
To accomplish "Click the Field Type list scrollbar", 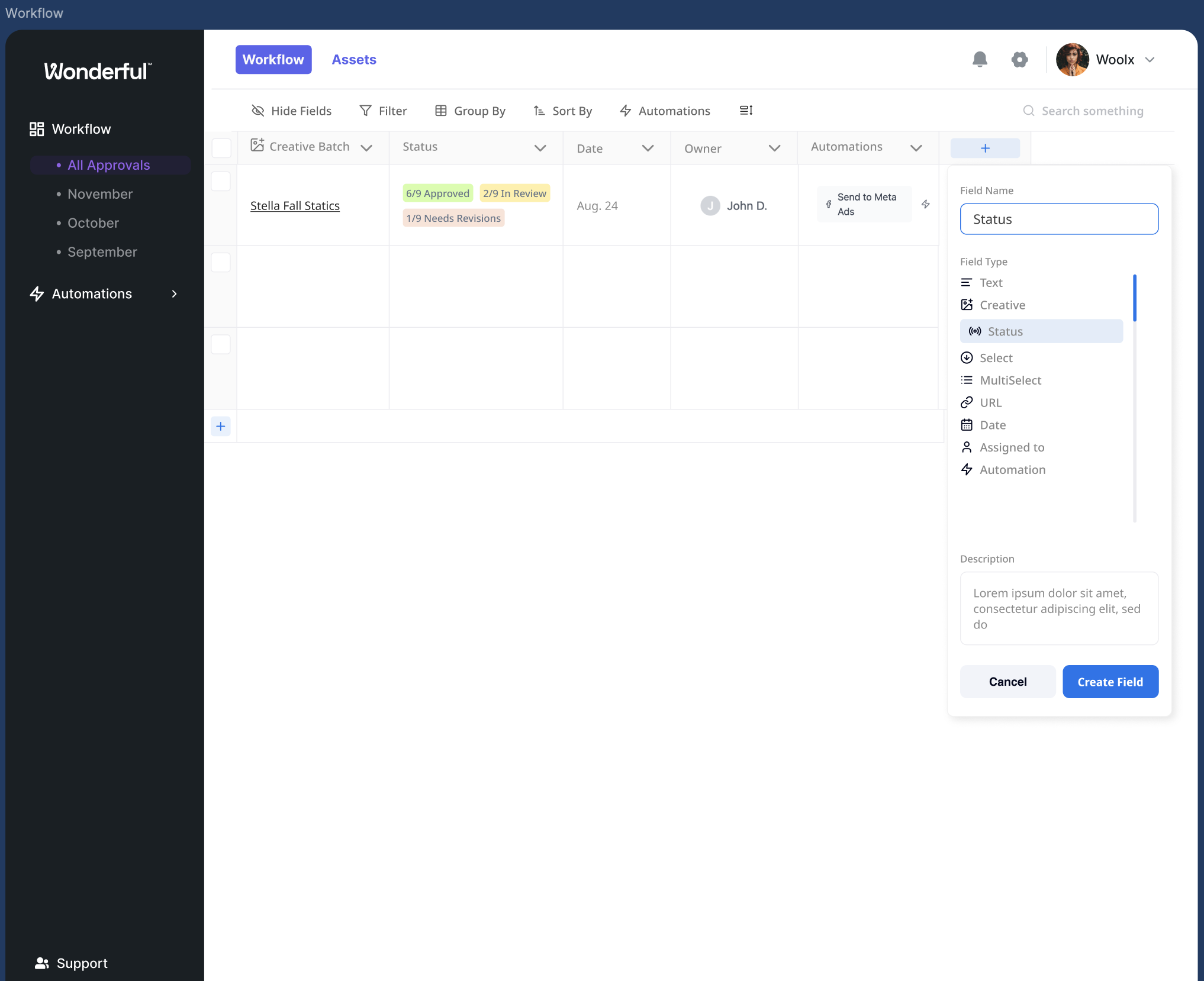I will coord(1134,298).
